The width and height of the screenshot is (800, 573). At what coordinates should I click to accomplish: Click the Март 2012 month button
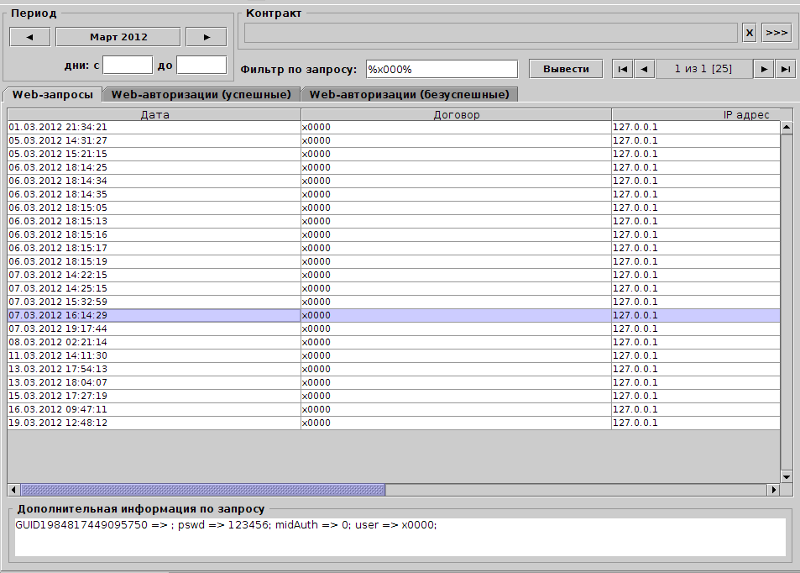pyautogui.click(x=118, y=37)
